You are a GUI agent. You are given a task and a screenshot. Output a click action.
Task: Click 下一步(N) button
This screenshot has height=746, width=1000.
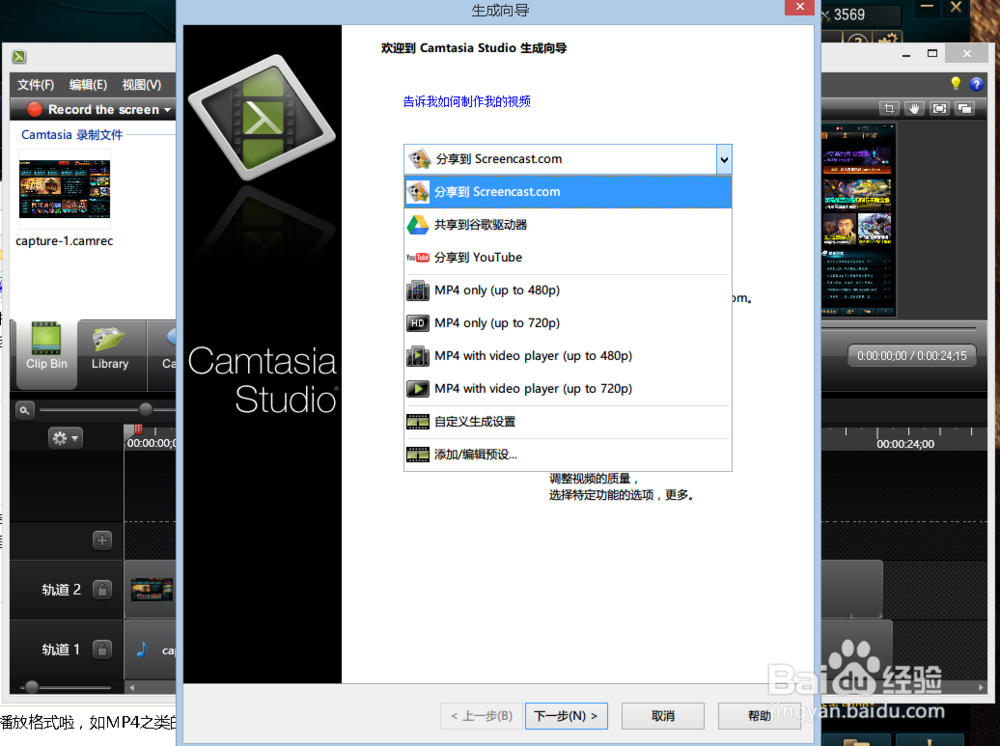pyautogui.click(x=566, y=716)
